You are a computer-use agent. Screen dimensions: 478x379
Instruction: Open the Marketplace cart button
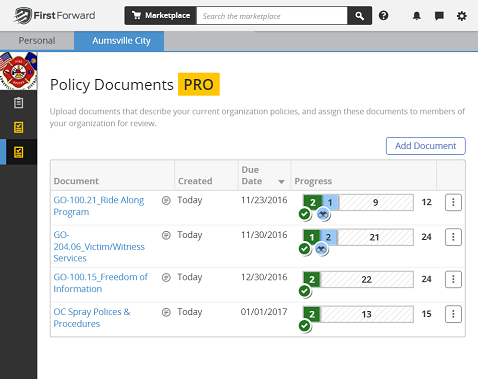[161, 15]
